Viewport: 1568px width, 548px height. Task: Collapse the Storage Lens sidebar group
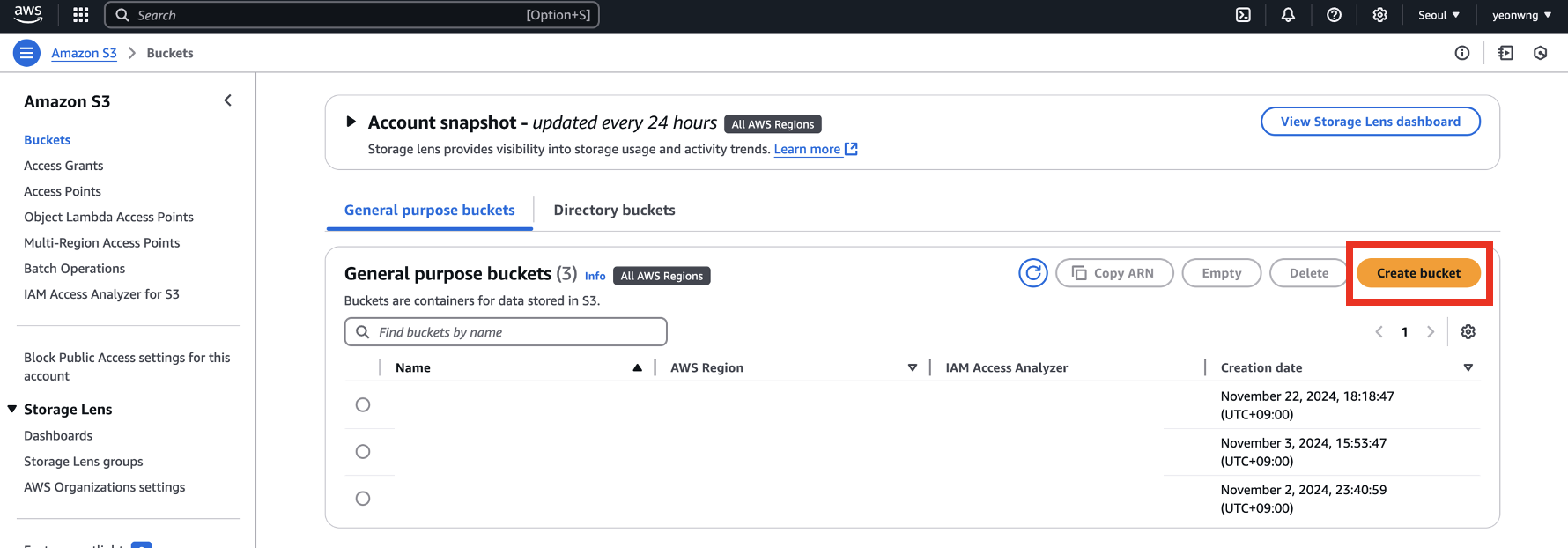click(12, 409)
